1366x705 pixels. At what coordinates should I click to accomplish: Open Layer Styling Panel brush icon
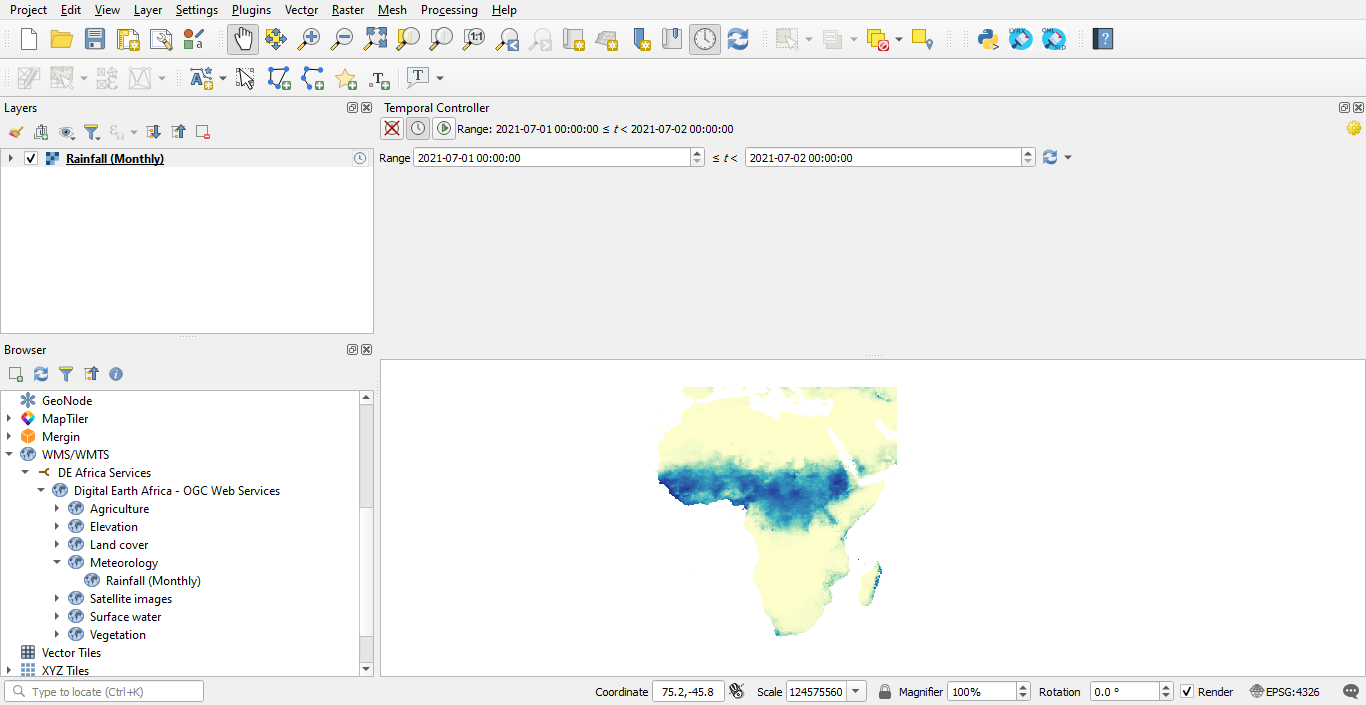pos(15,132)
